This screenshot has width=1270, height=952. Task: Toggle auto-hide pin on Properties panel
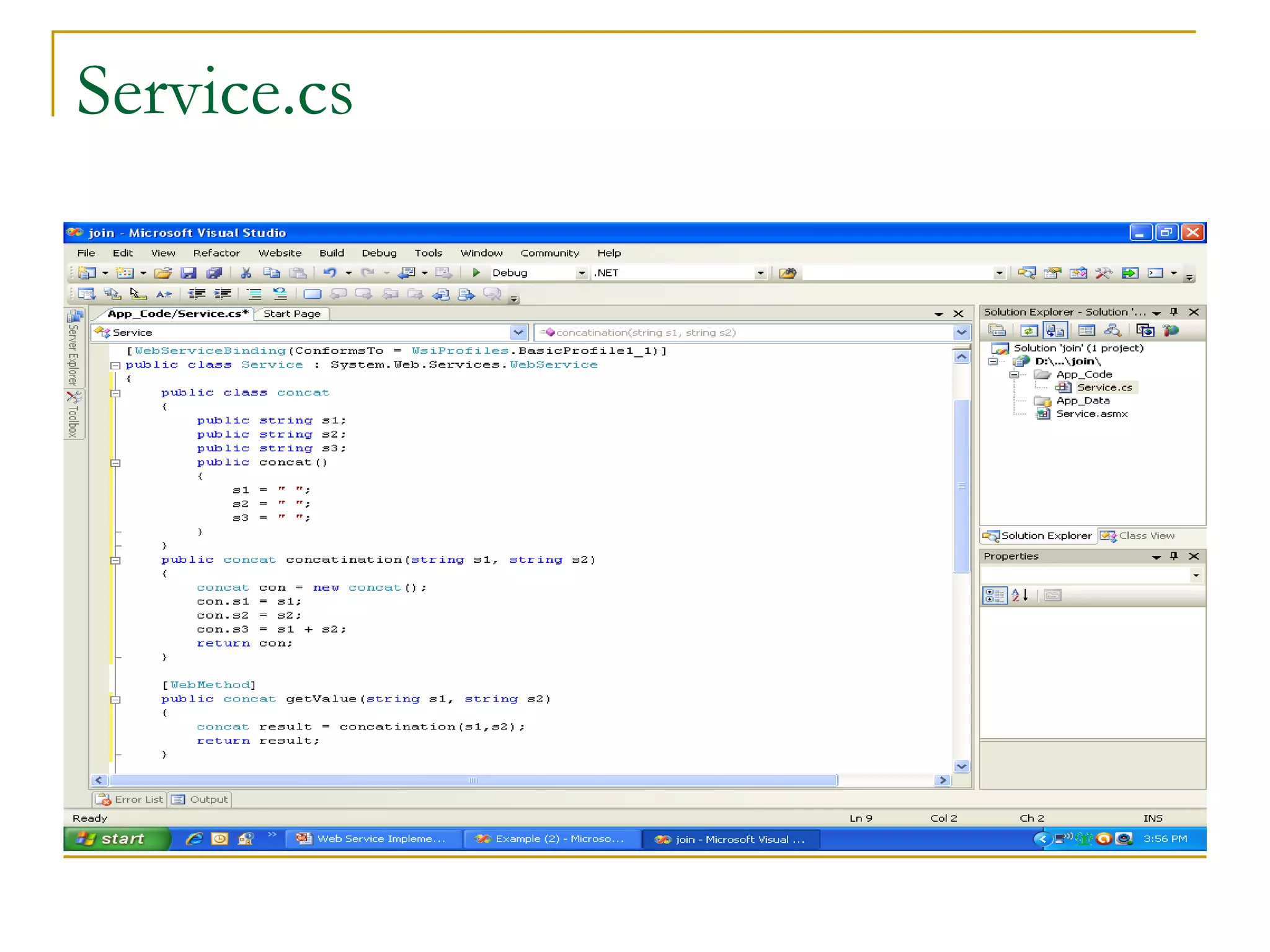1173,556
